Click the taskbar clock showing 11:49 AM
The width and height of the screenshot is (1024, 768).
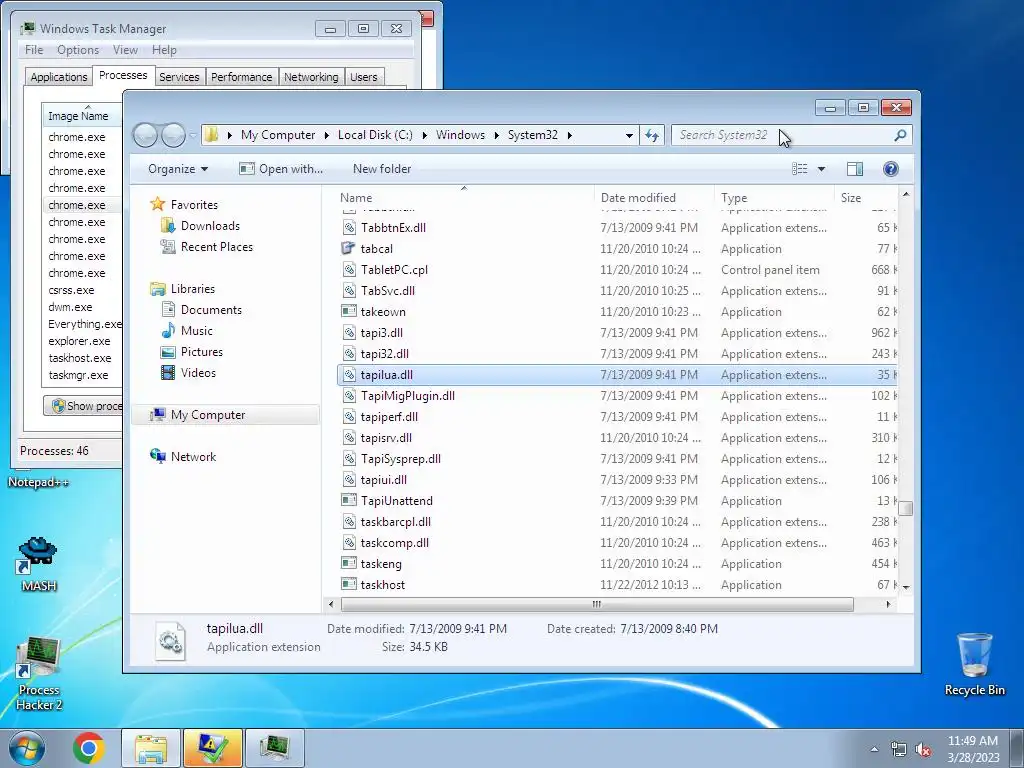[x=972, y=749]
